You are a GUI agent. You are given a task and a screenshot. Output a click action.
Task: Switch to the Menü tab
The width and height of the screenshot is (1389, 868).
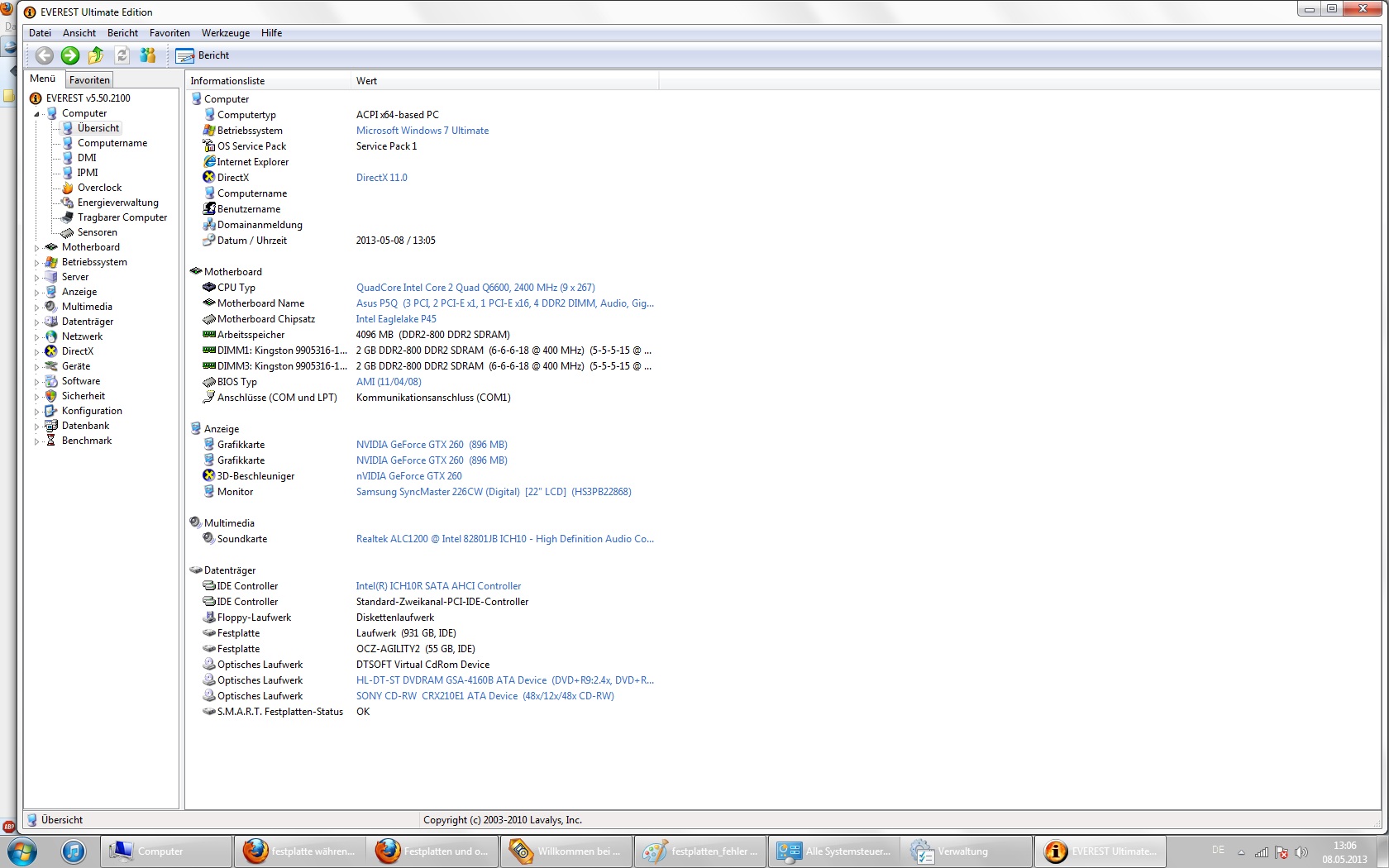[x=43, y=79]
